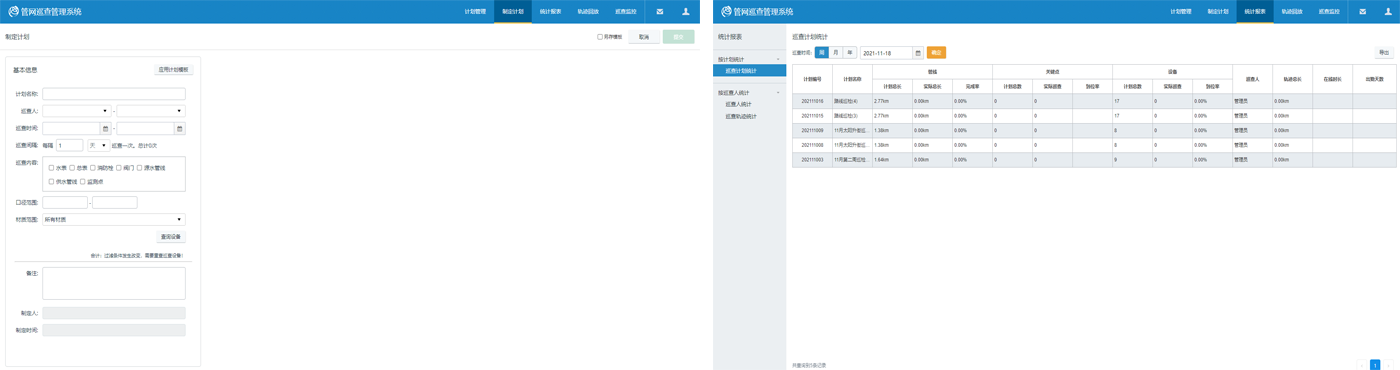Select 轨迹回放 in left window nav
Image resolution: width=1400 pixels, height=370 pixels.
point(588,12)
